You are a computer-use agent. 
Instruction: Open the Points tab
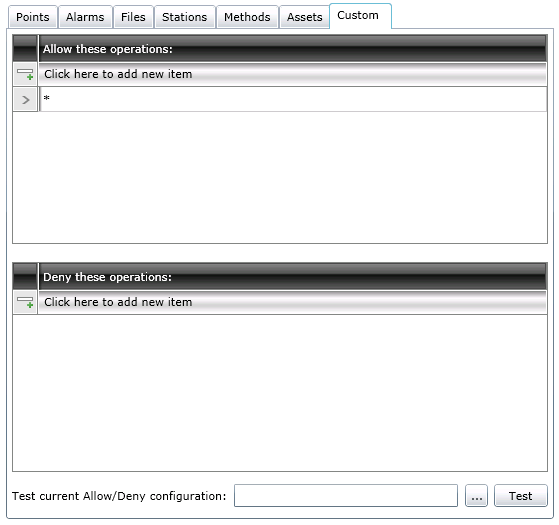pos(32,17)
